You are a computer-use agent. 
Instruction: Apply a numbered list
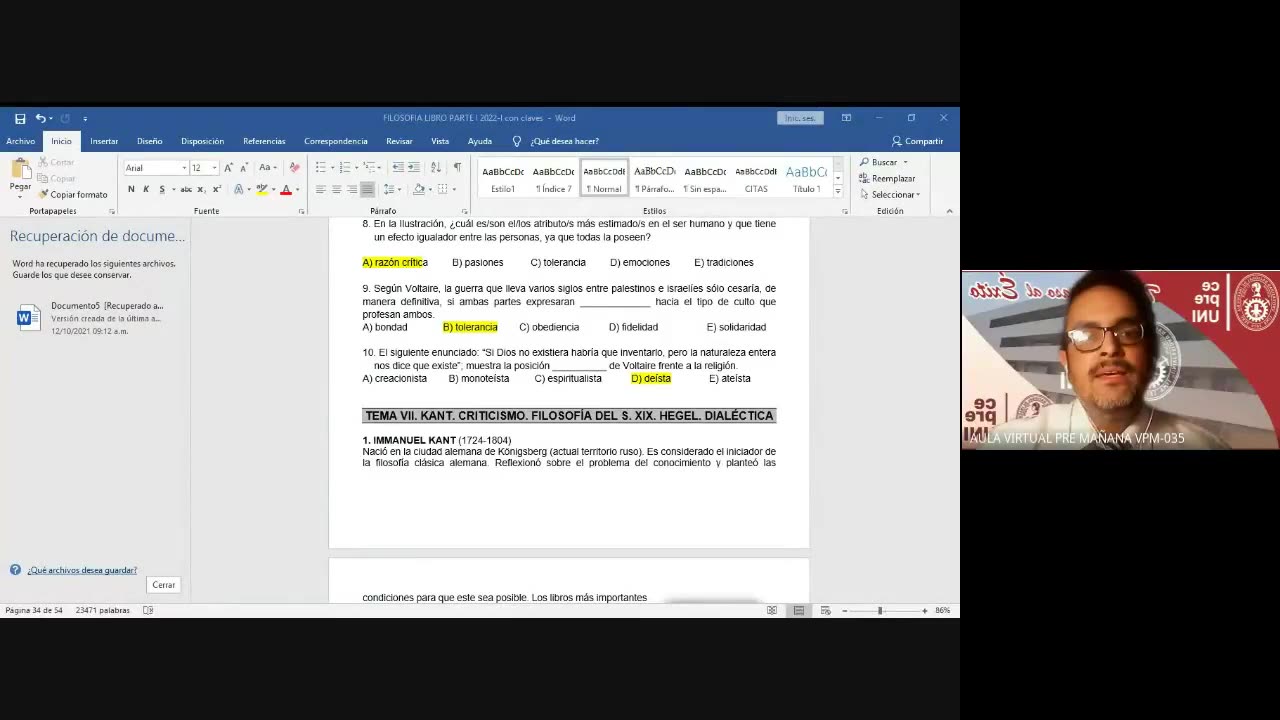345,168
